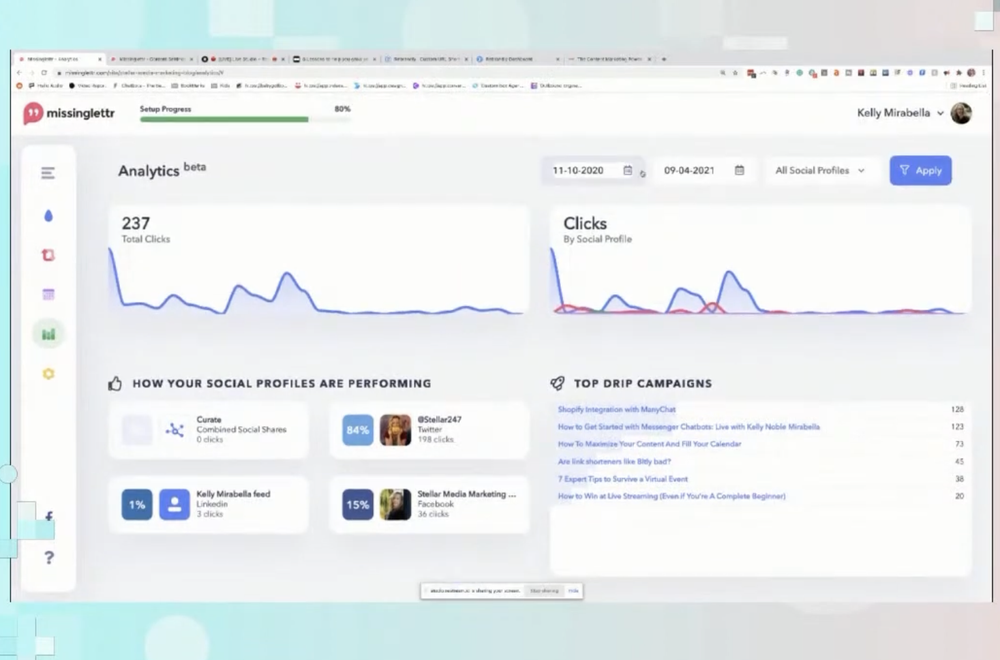This screenshot has width=1000, height=660.
Task: Select the green analytics bar-chart sidebar icon
Action: (48, 334)
